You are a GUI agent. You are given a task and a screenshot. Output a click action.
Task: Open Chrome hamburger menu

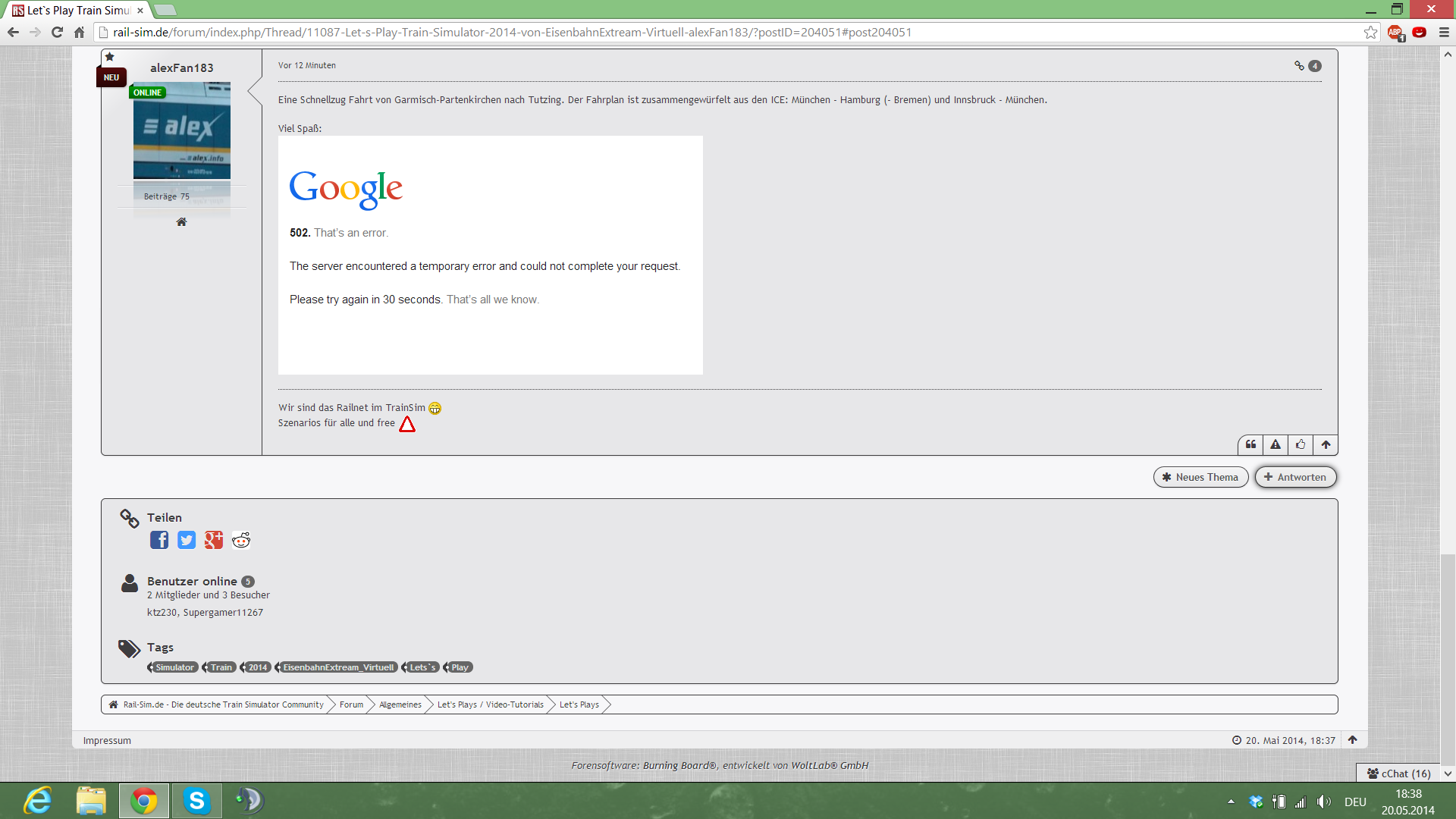coord(1444,32)
